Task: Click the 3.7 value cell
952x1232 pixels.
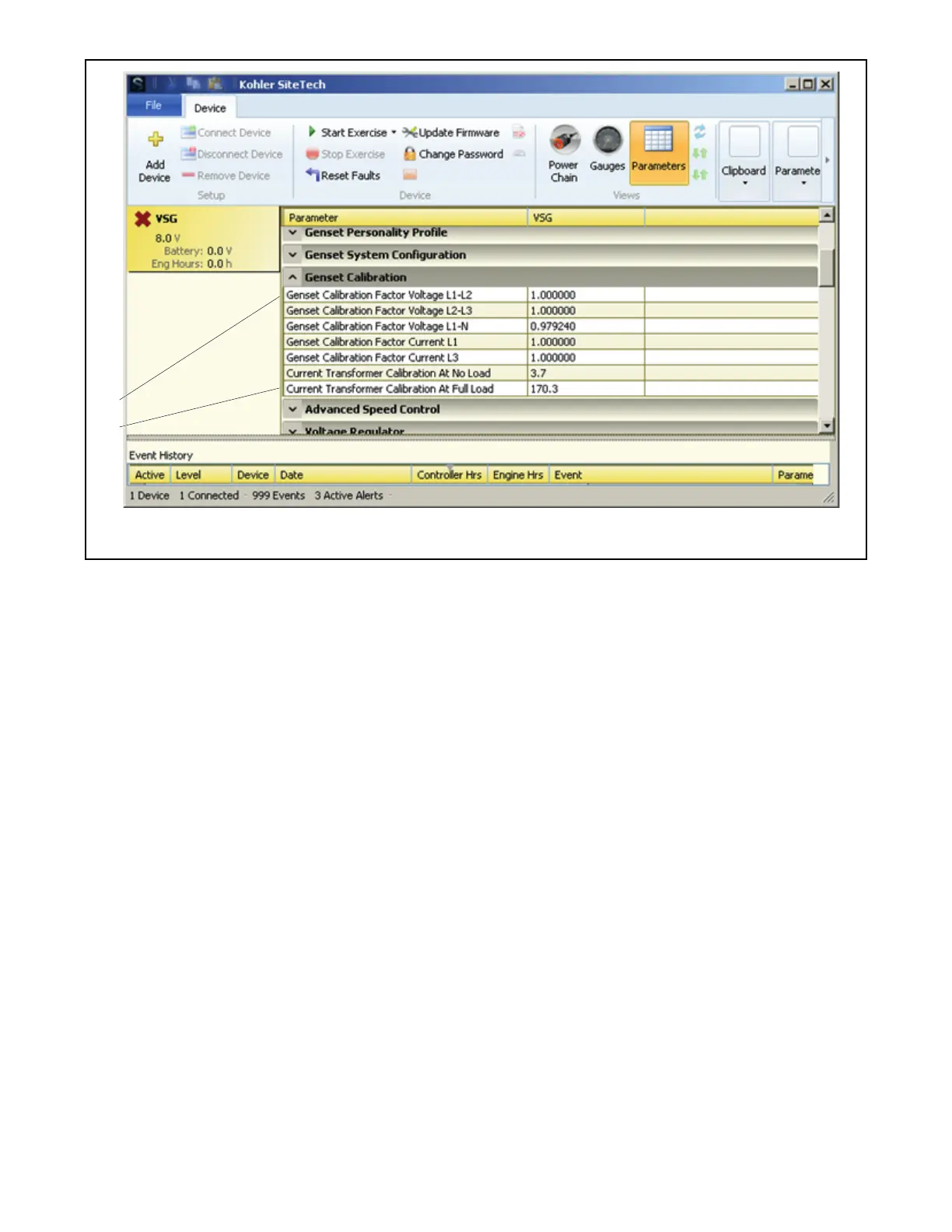Action: pos(586,373)
